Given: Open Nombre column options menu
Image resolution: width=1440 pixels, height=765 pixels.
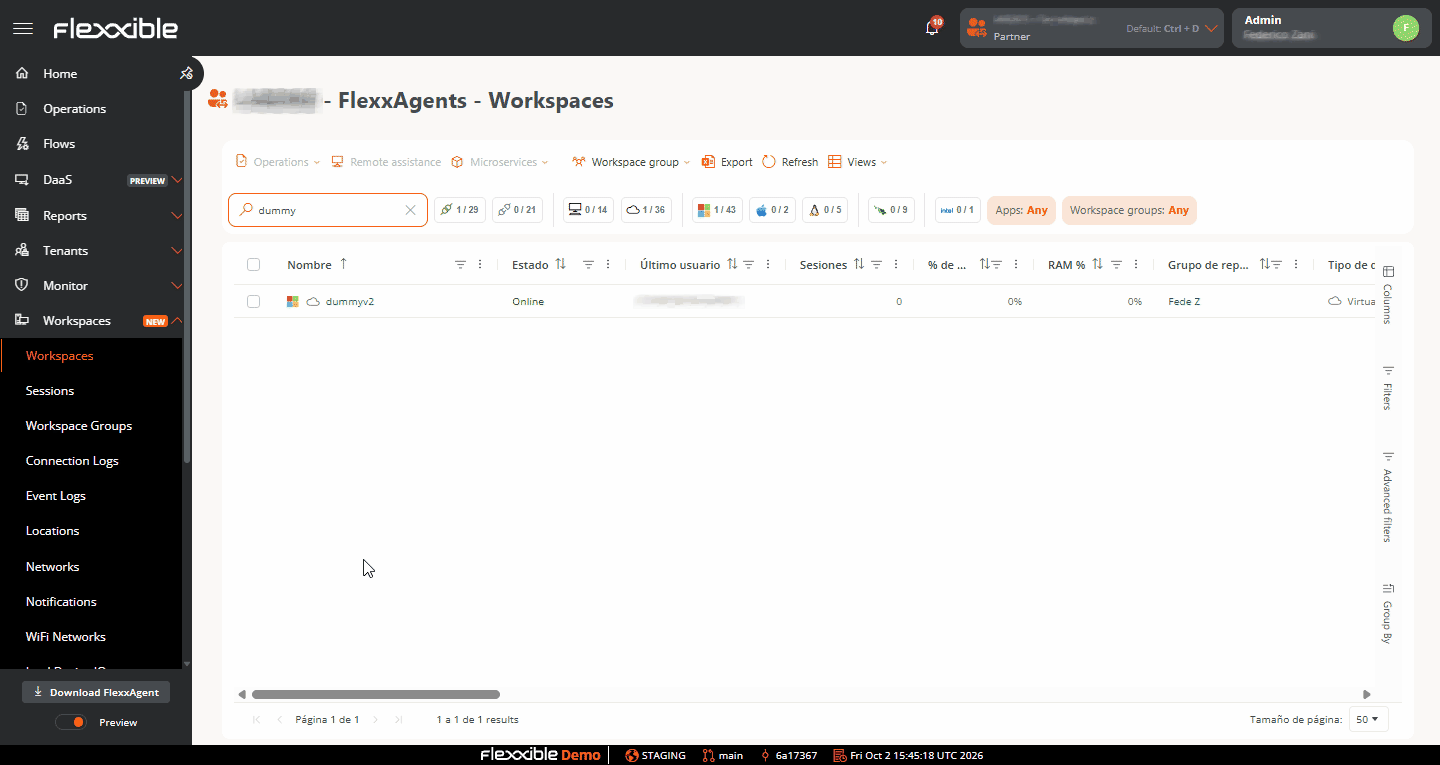Looking at the screenshot, I should (x=480, y=265).
